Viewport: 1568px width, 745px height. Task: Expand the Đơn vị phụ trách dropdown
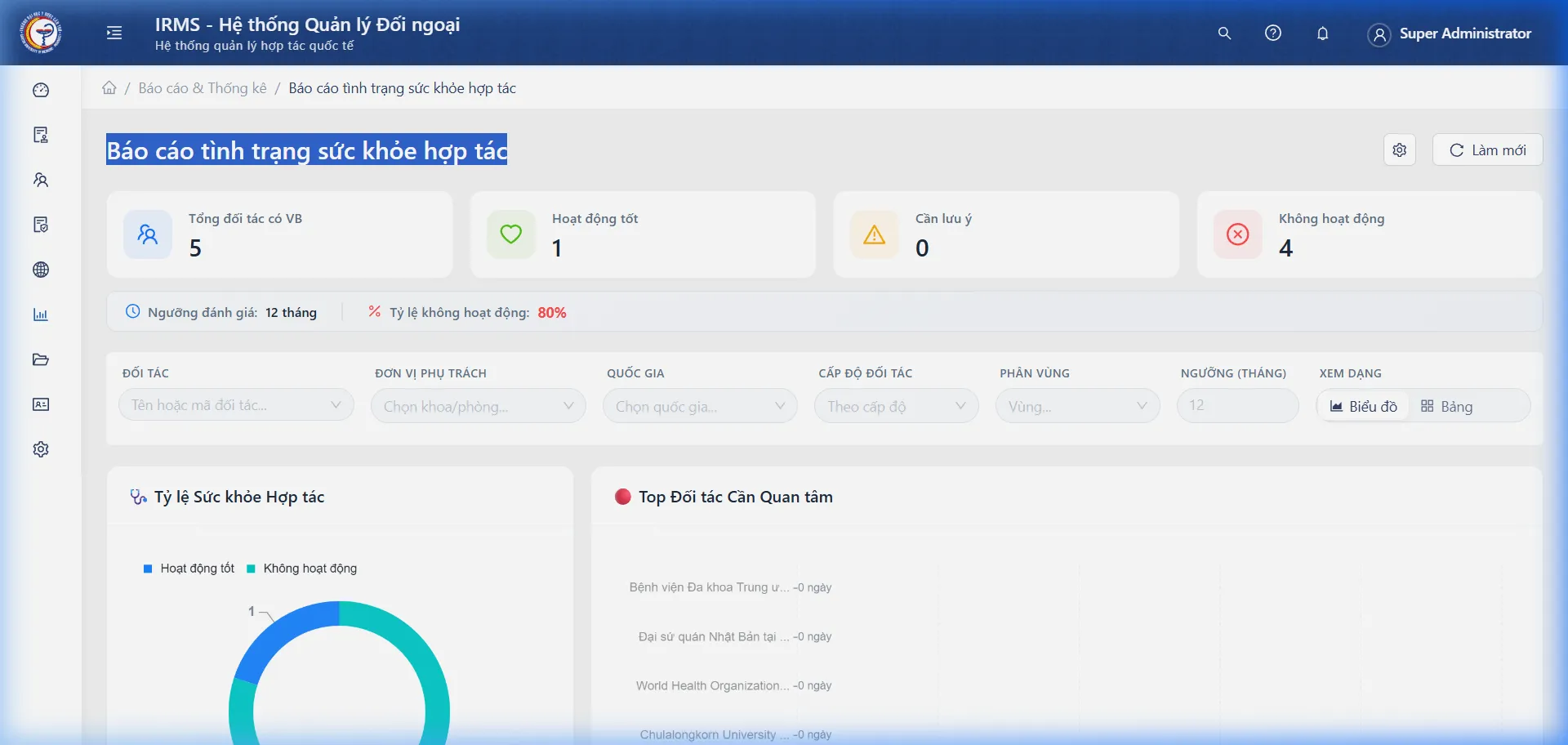click(x=478, y=406)
